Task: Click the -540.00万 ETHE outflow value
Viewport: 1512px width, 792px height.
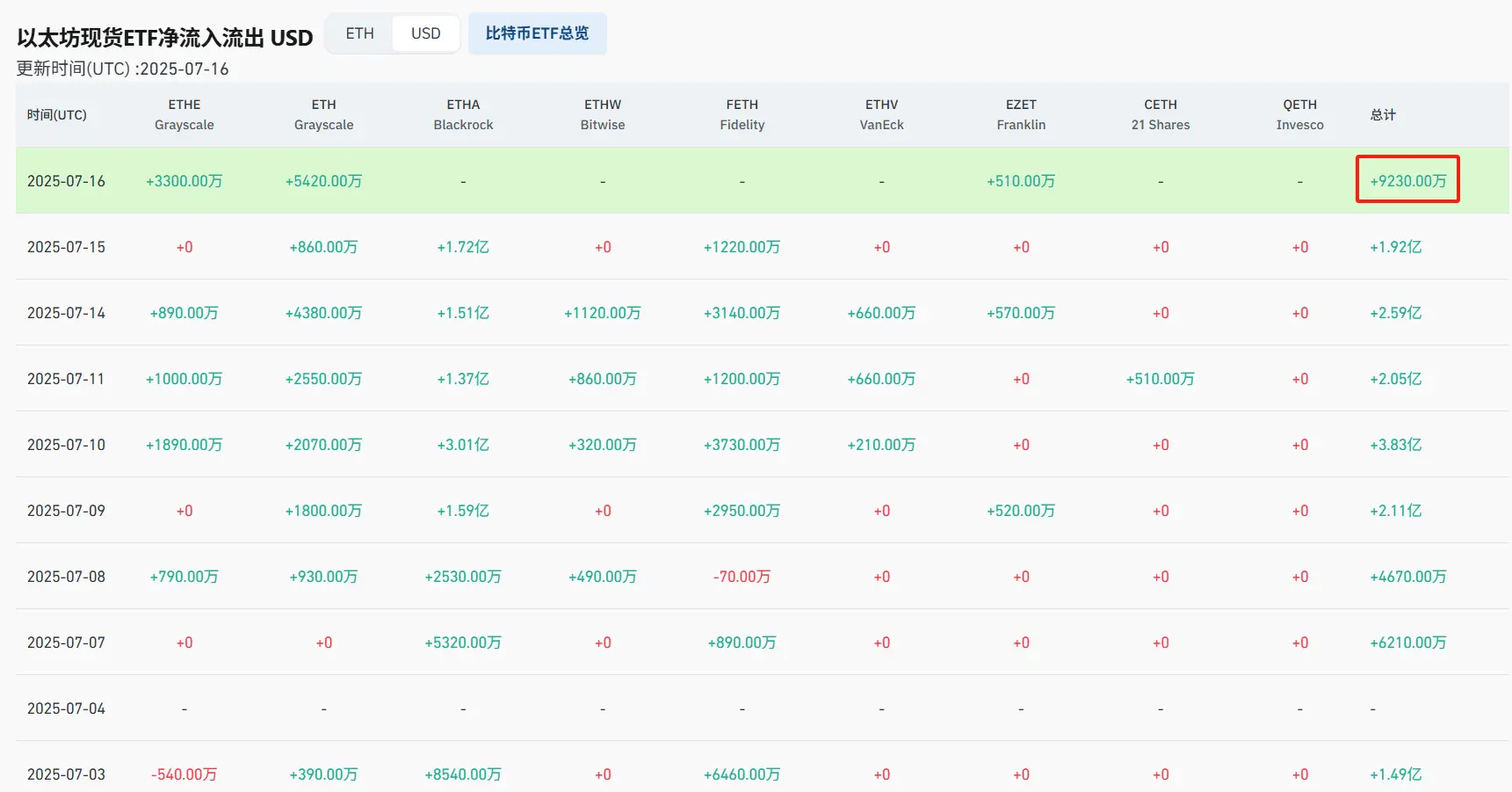Action: click(x=184, y=774)
